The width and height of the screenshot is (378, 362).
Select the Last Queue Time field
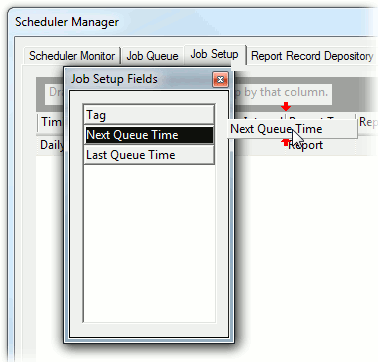pos(149,155)
